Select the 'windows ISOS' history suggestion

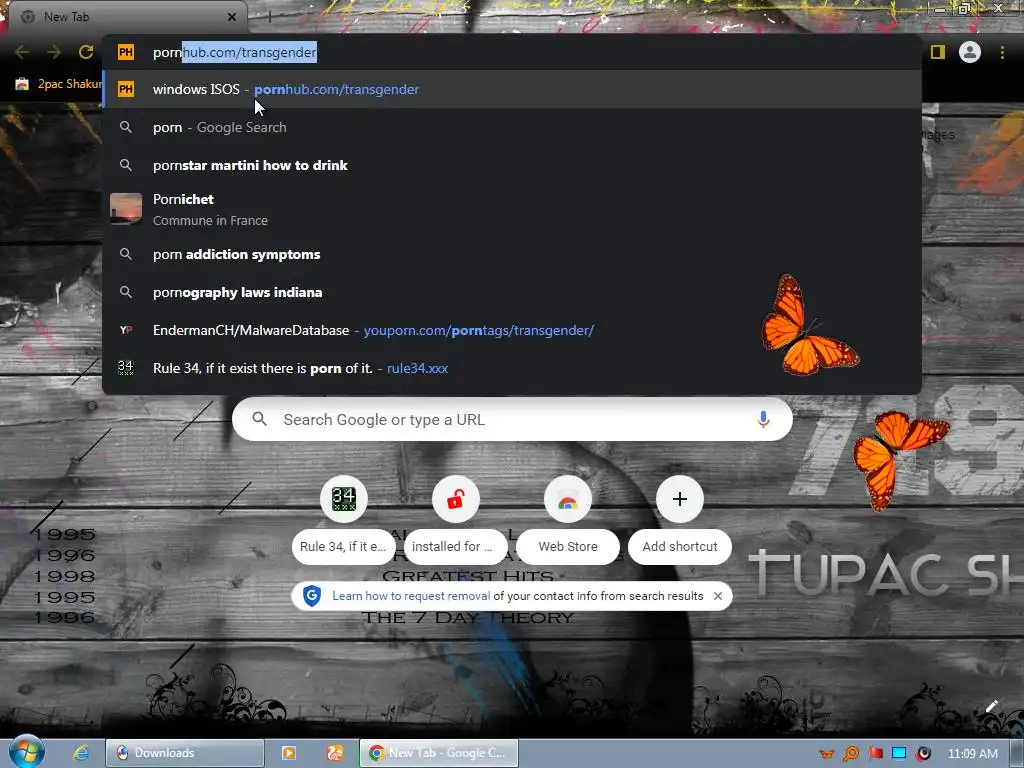(512, 89)
